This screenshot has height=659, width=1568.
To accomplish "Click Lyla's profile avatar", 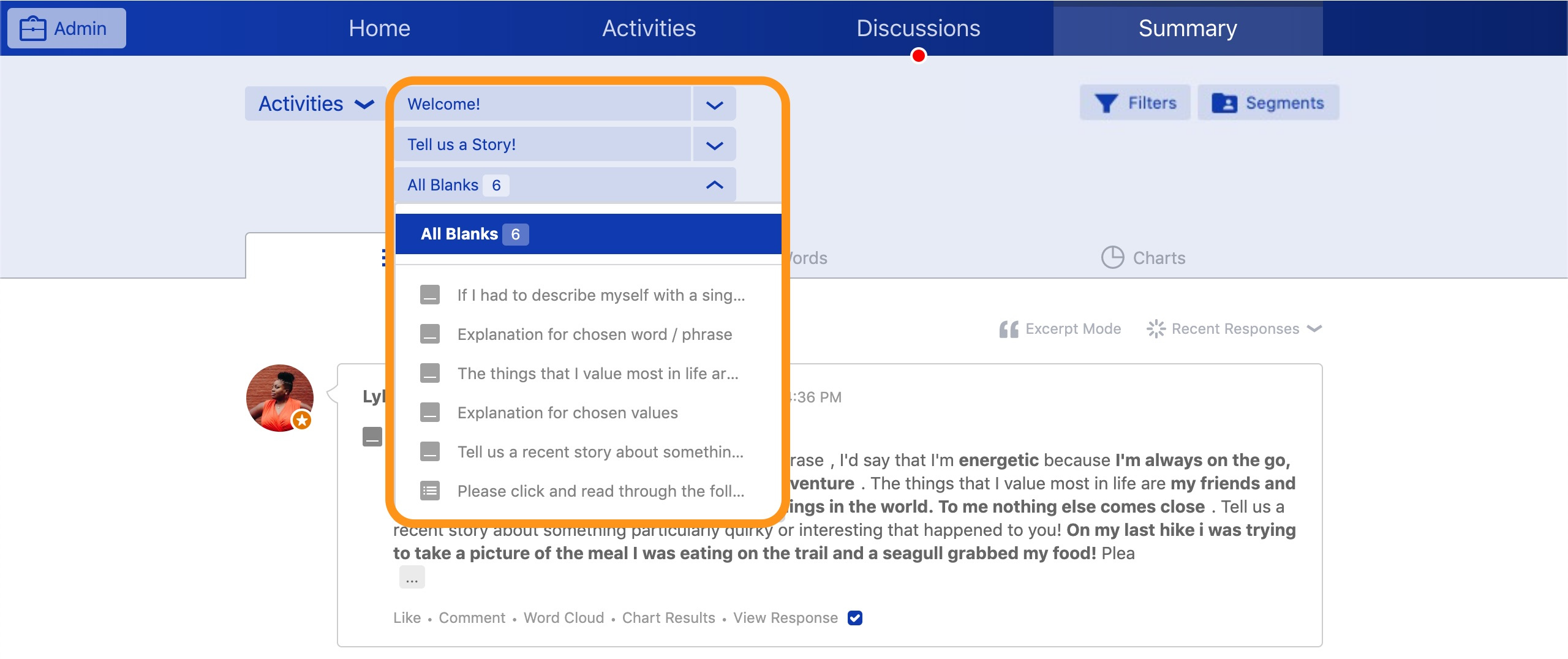I will point(281,397).
